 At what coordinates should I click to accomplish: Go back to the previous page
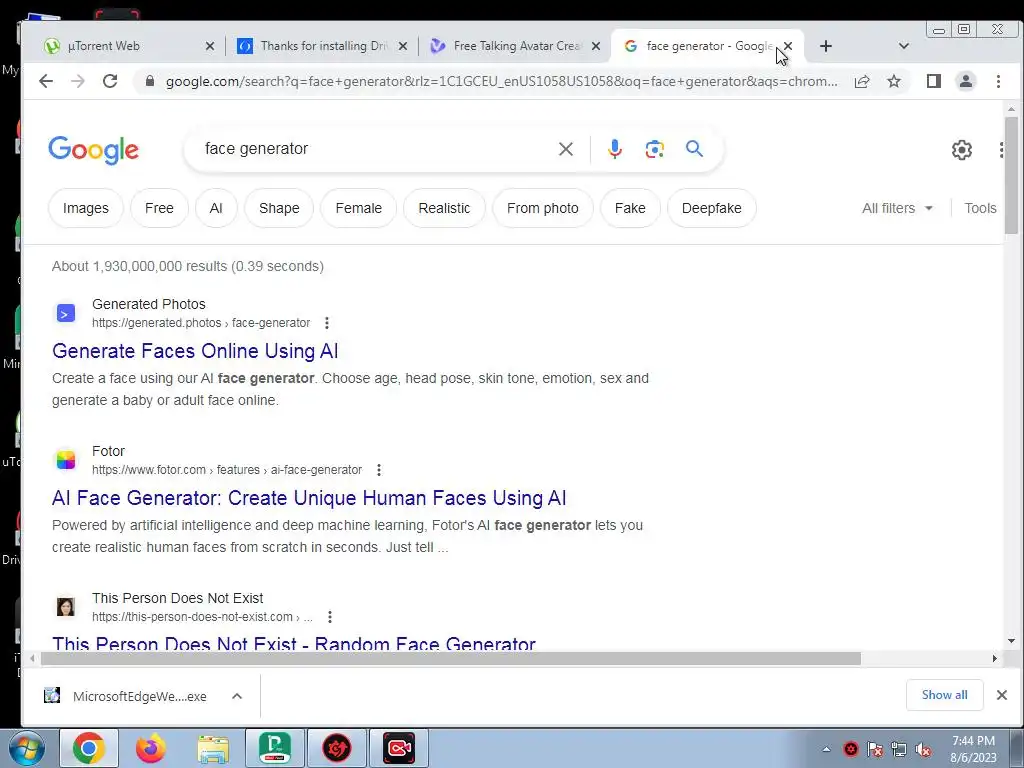click(x=46, y=81)
